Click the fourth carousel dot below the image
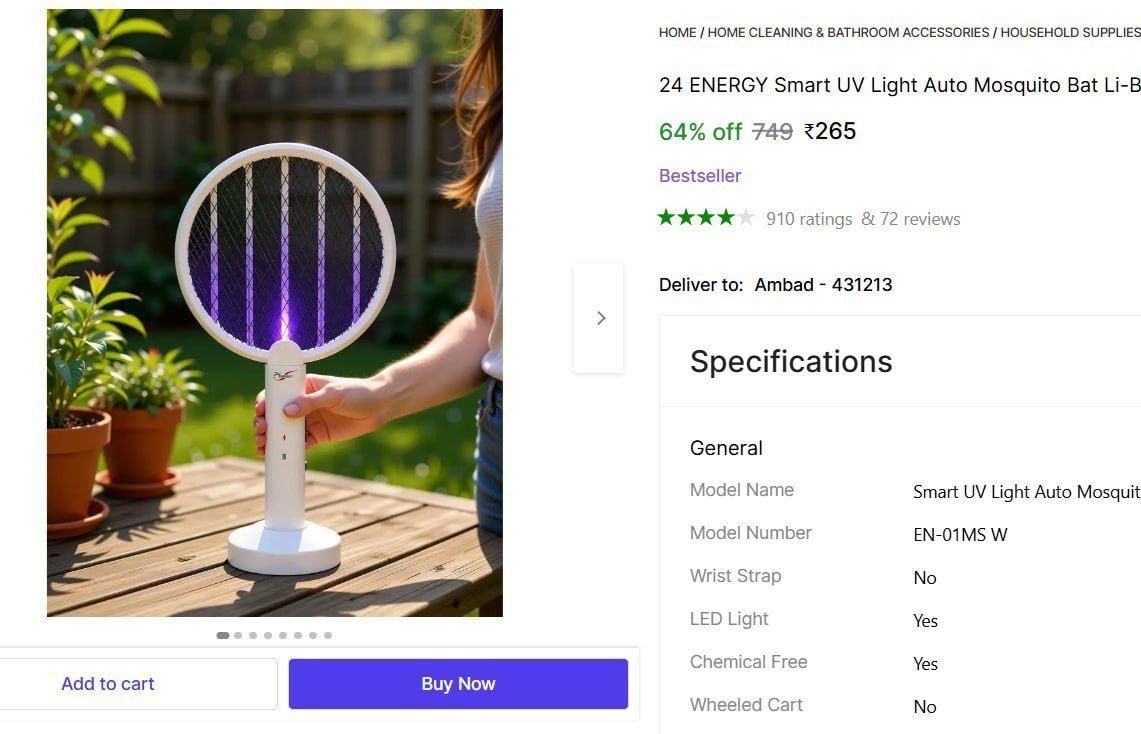 [267, 634]
